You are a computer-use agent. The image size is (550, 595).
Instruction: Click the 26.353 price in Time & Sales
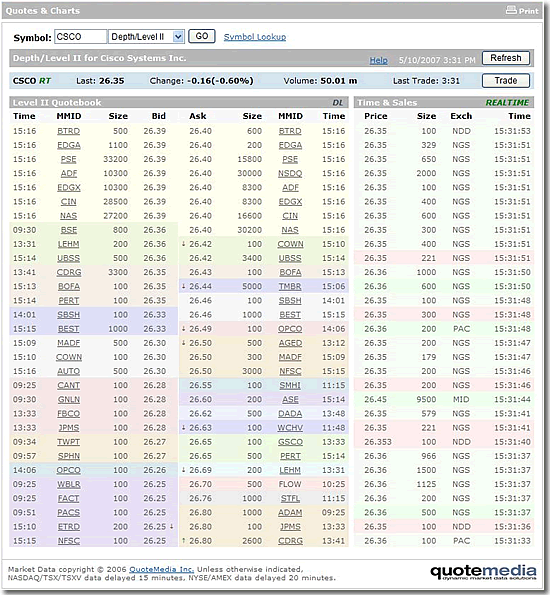coord(378,442)
